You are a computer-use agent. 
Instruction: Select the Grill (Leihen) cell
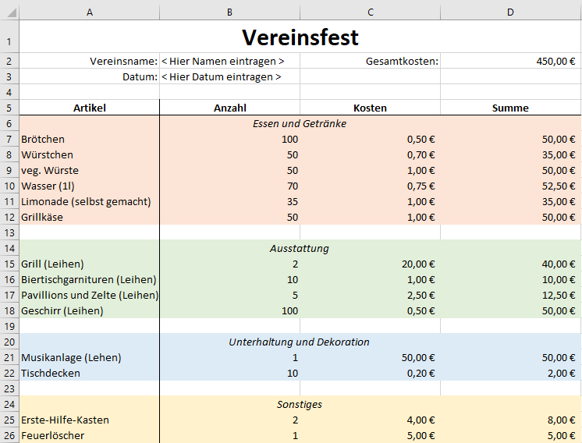[x=89, y=264]
